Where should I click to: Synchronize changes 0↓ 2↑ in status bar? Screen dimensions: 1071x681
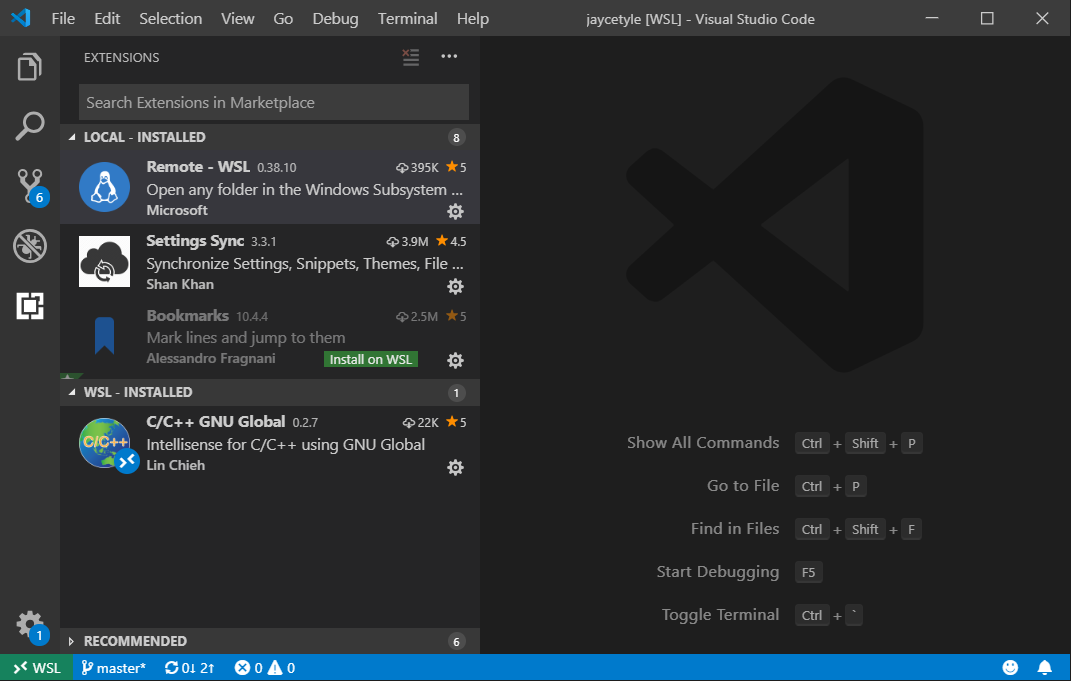[190, 667]
